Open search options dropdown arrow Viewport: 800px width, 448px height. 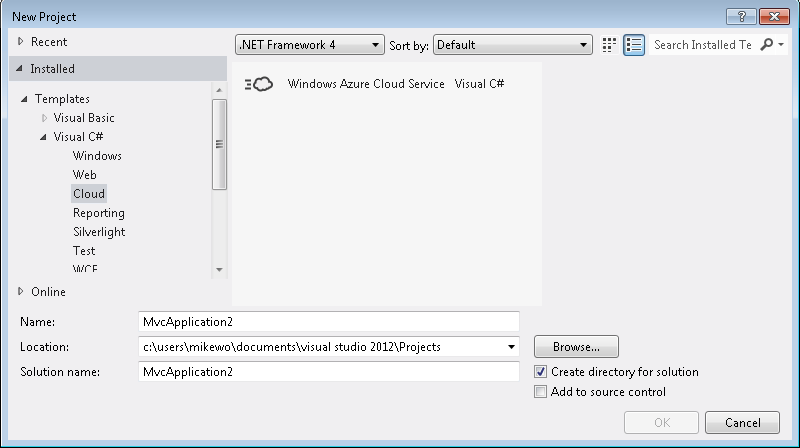[x=781, y=45]
